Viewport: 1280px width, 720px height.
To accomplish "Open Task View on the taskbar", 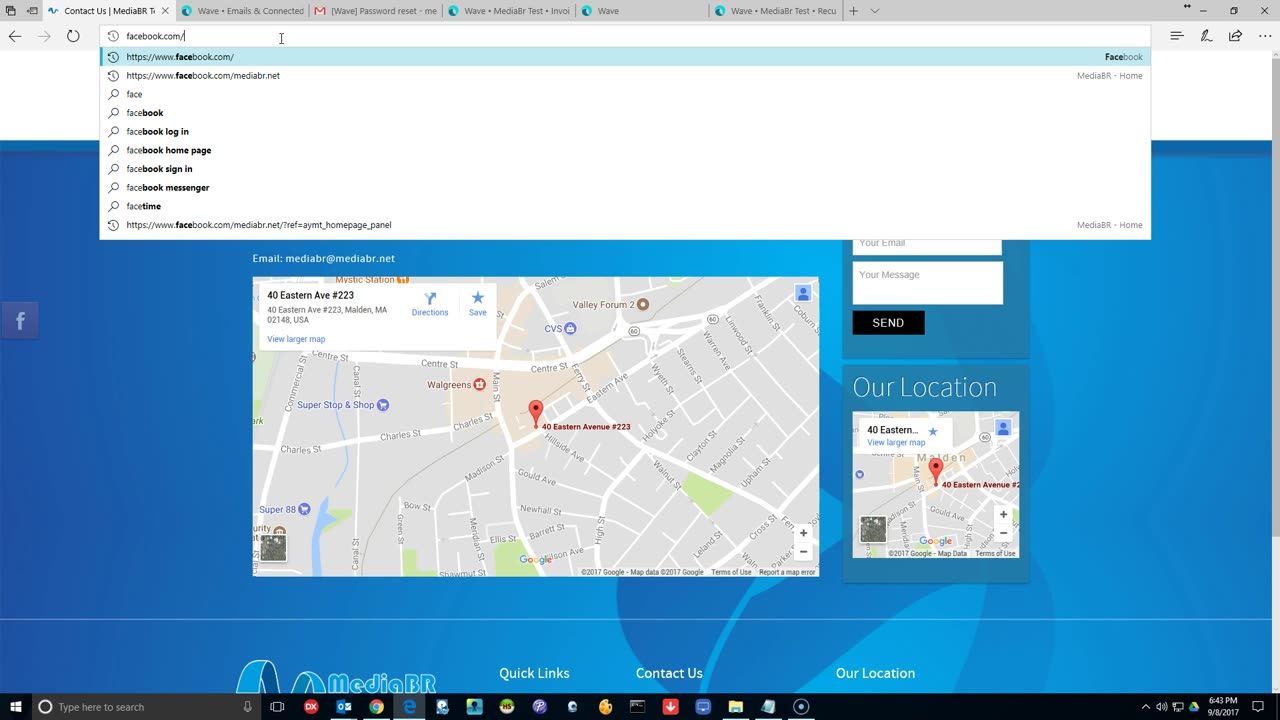I will pyautogui.click(x=277, y=707).
